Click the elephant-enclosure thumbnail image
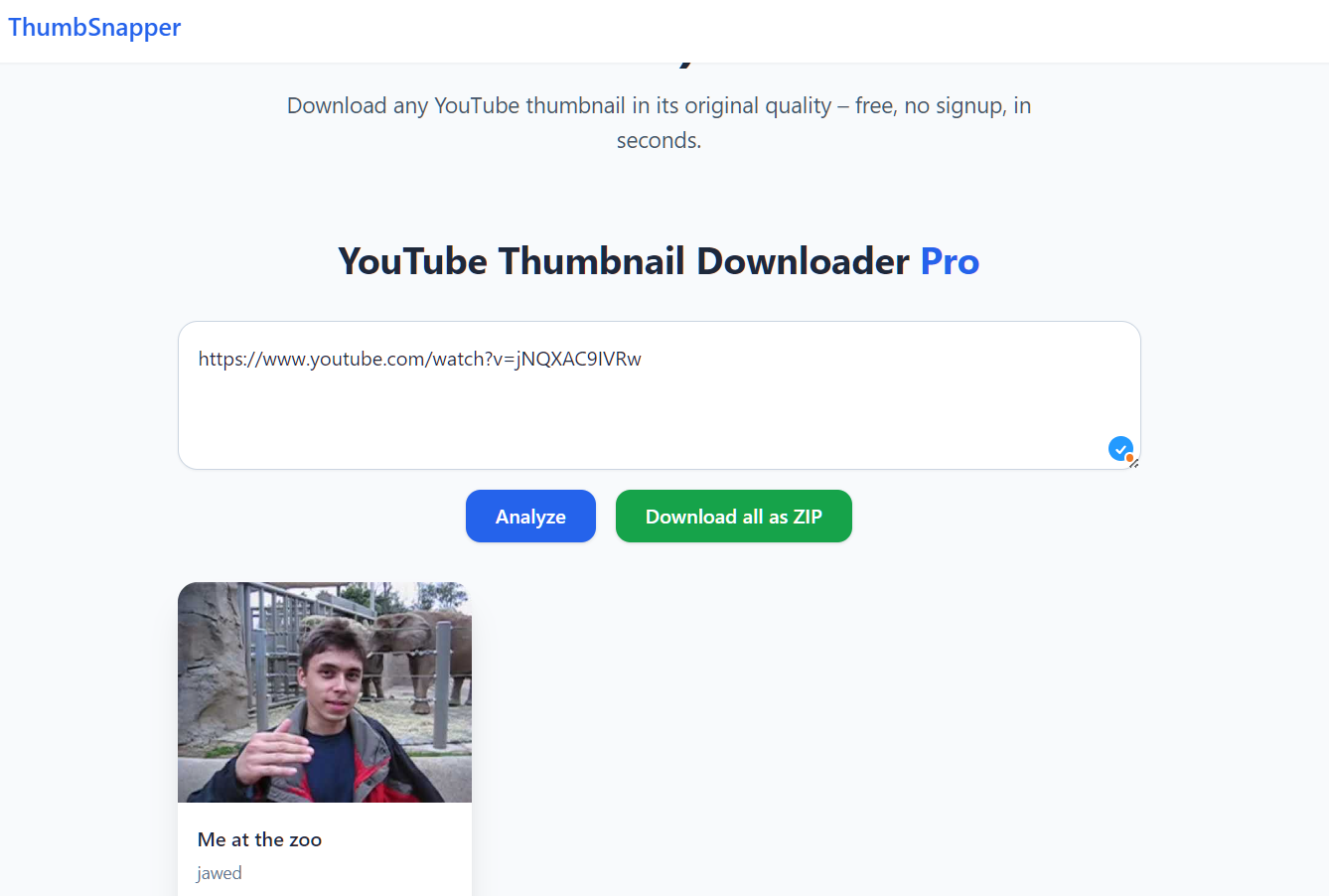 point(324,691)
